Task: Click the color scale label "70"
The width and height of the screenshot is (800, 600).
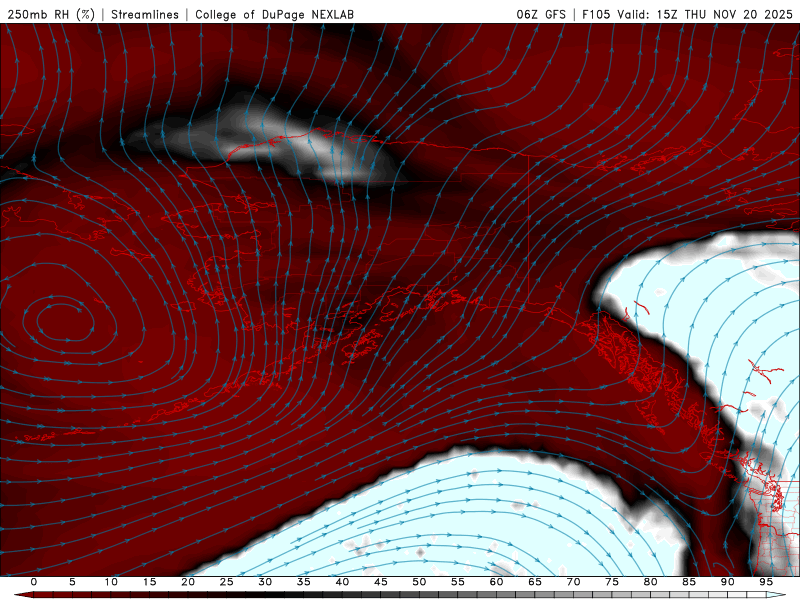Action: tap(573, 582)
